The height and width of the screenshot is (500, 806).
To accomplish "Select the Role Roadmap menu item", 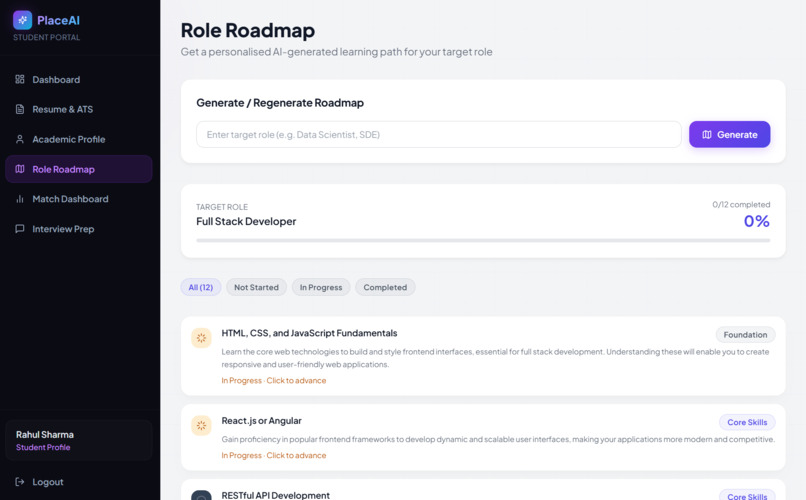I will pos(79,169).
